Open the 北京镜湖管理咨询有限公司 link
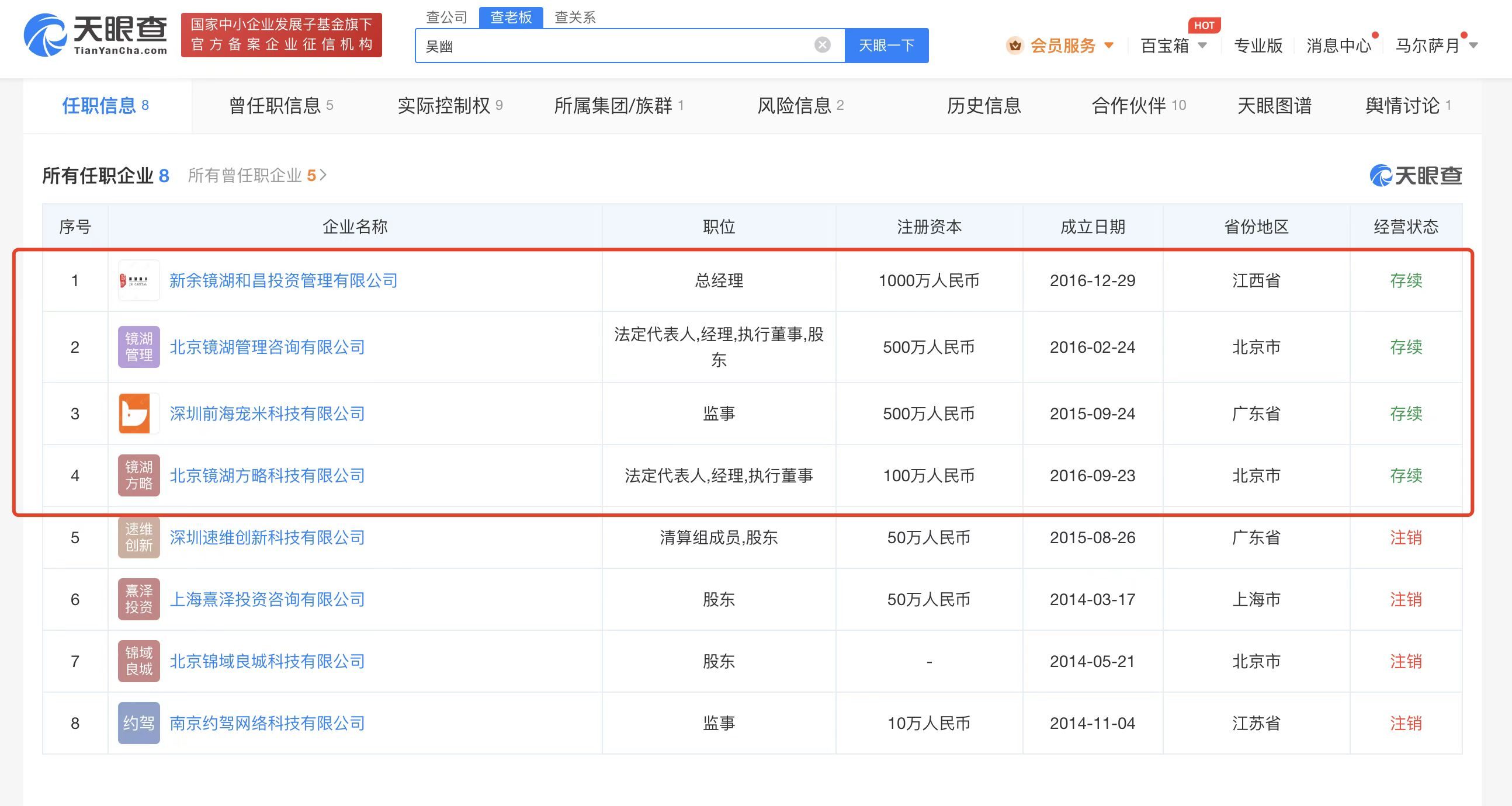The image size is (1512, 806). click(266, 347)
